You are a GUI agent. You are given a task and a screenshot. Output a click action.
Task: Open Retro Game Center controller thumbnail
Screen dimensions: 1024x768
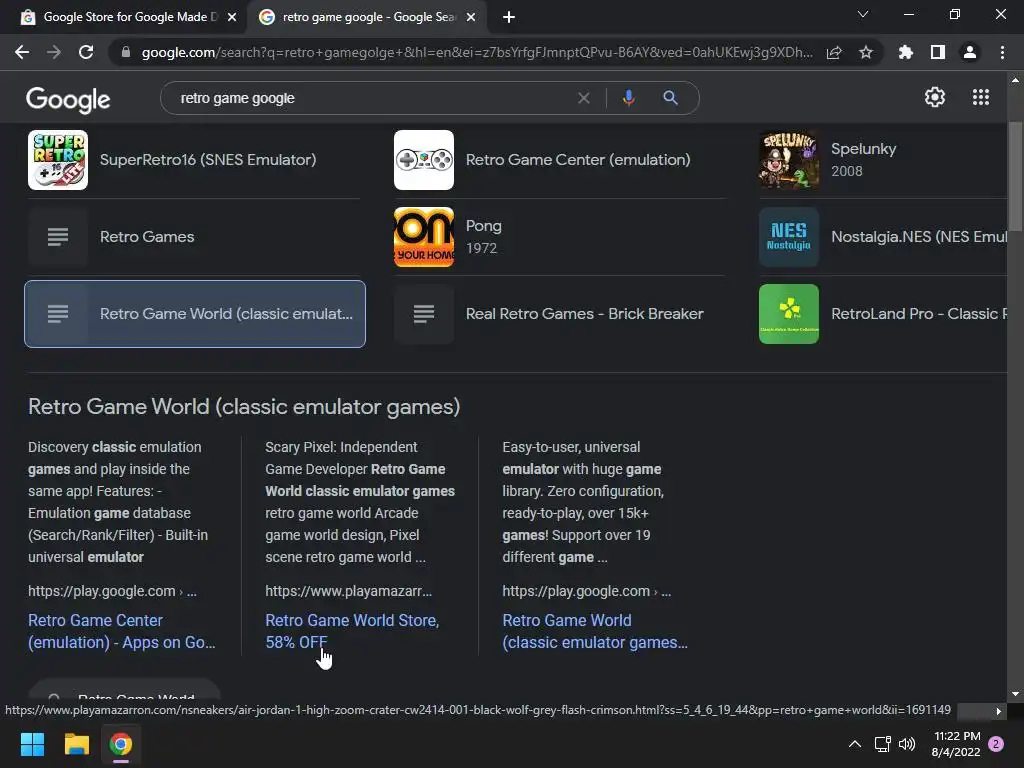coord(424,160)
